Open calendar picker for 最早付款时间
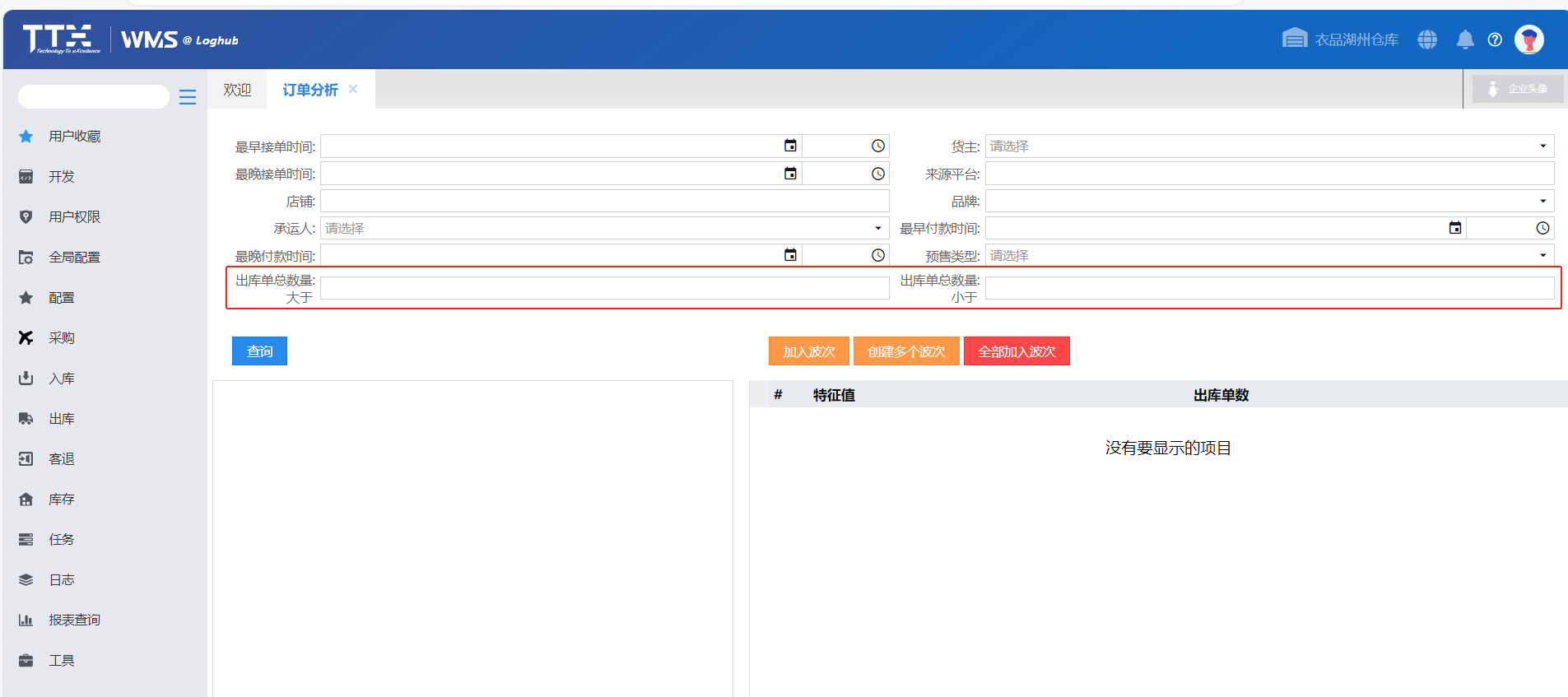The width and height of the screenshot is (1568, 697). [1455, 228]
